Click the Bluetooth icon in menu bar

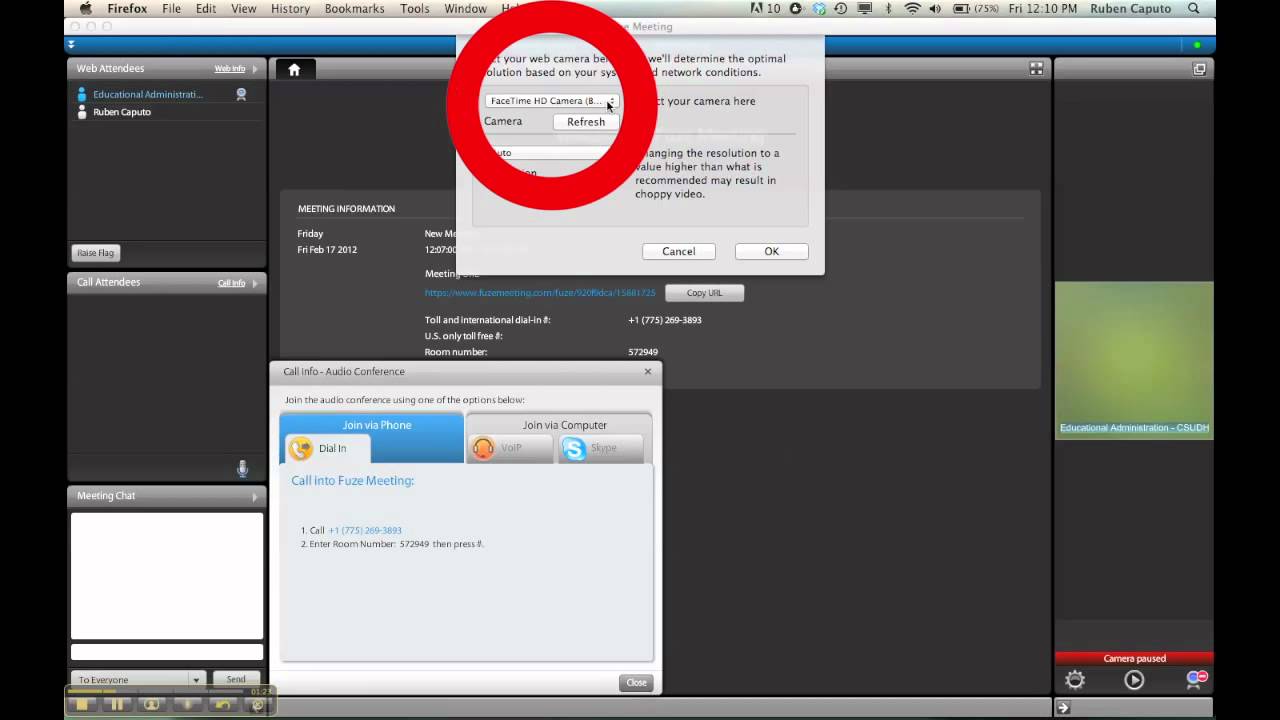(x=889, y=9)
